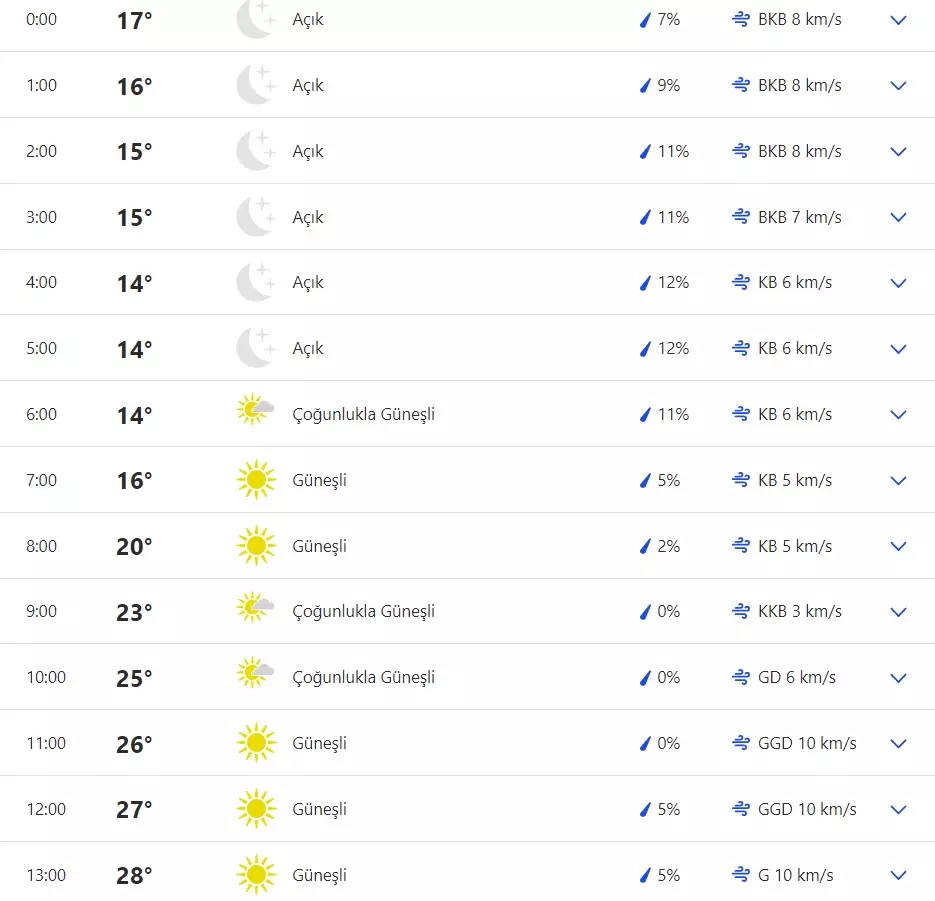Click the 'GD 6 km/s' wind text
Image resolution: width=935 pixels, height=901 pixels.
[795, 677]
